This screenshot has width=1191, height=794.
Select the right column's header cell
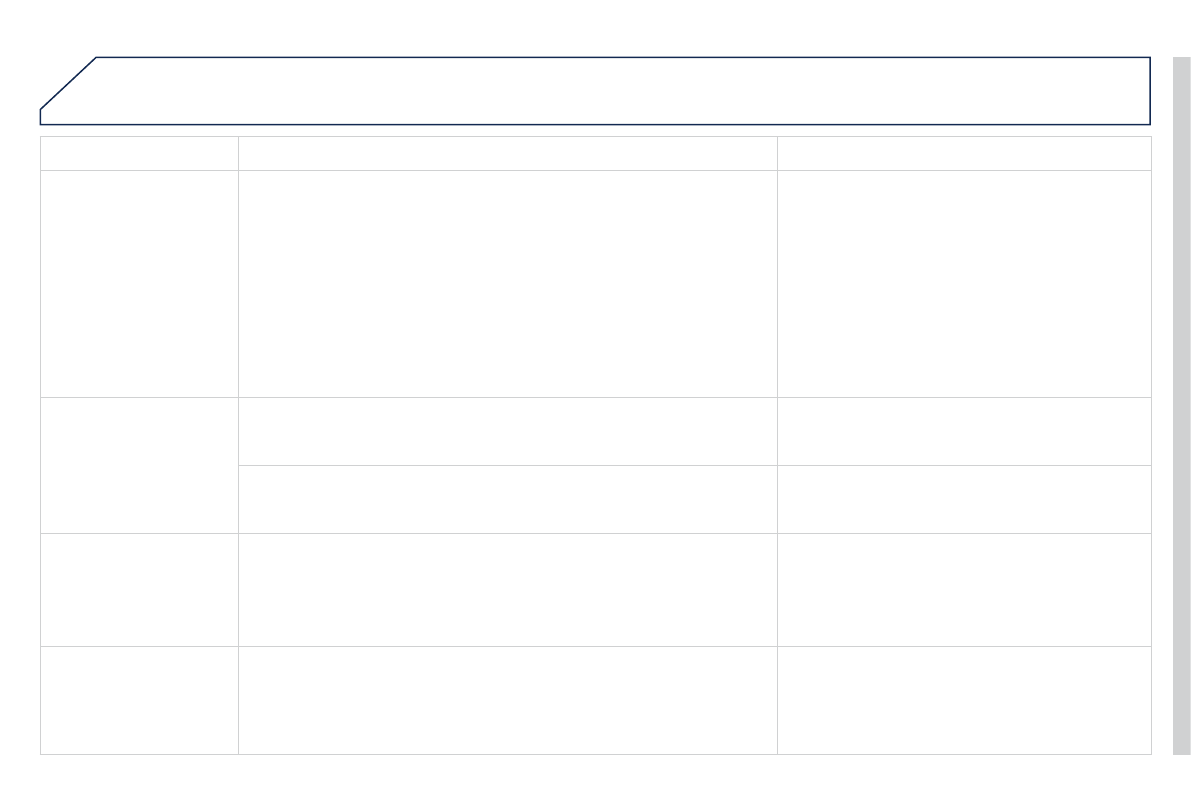click(x=963, y=153)
